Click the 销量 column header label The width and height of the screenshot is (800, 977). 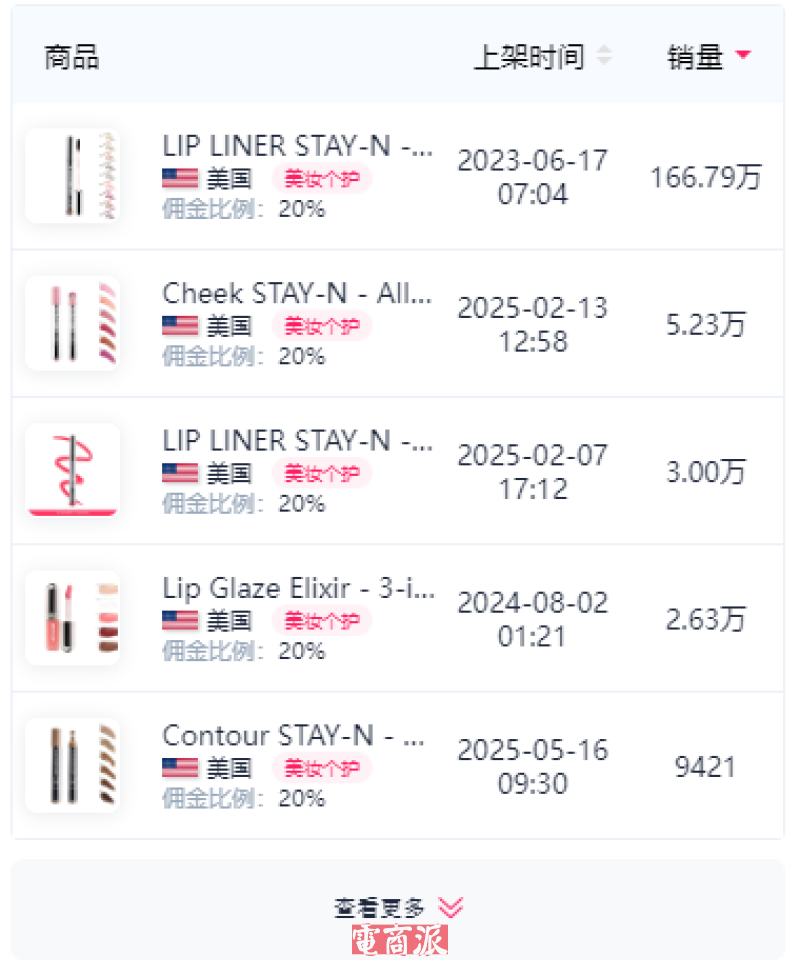[x=695, y=57]
